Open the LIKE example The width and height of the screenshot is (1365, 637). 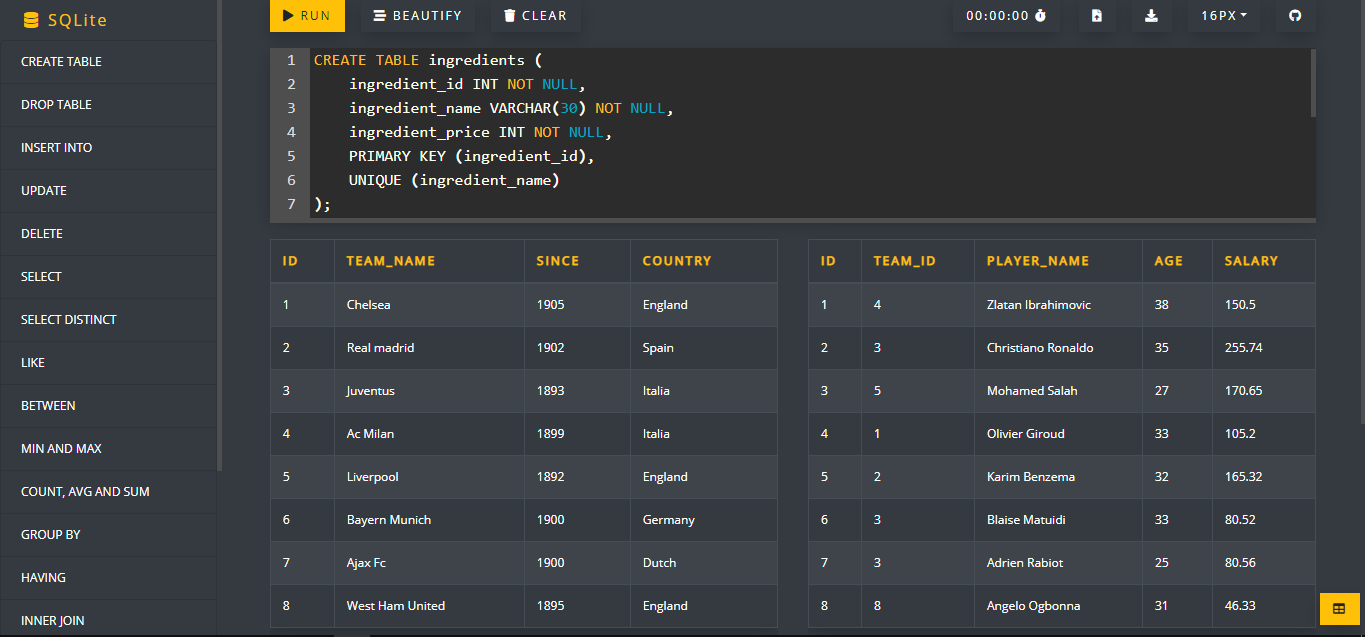108,363
